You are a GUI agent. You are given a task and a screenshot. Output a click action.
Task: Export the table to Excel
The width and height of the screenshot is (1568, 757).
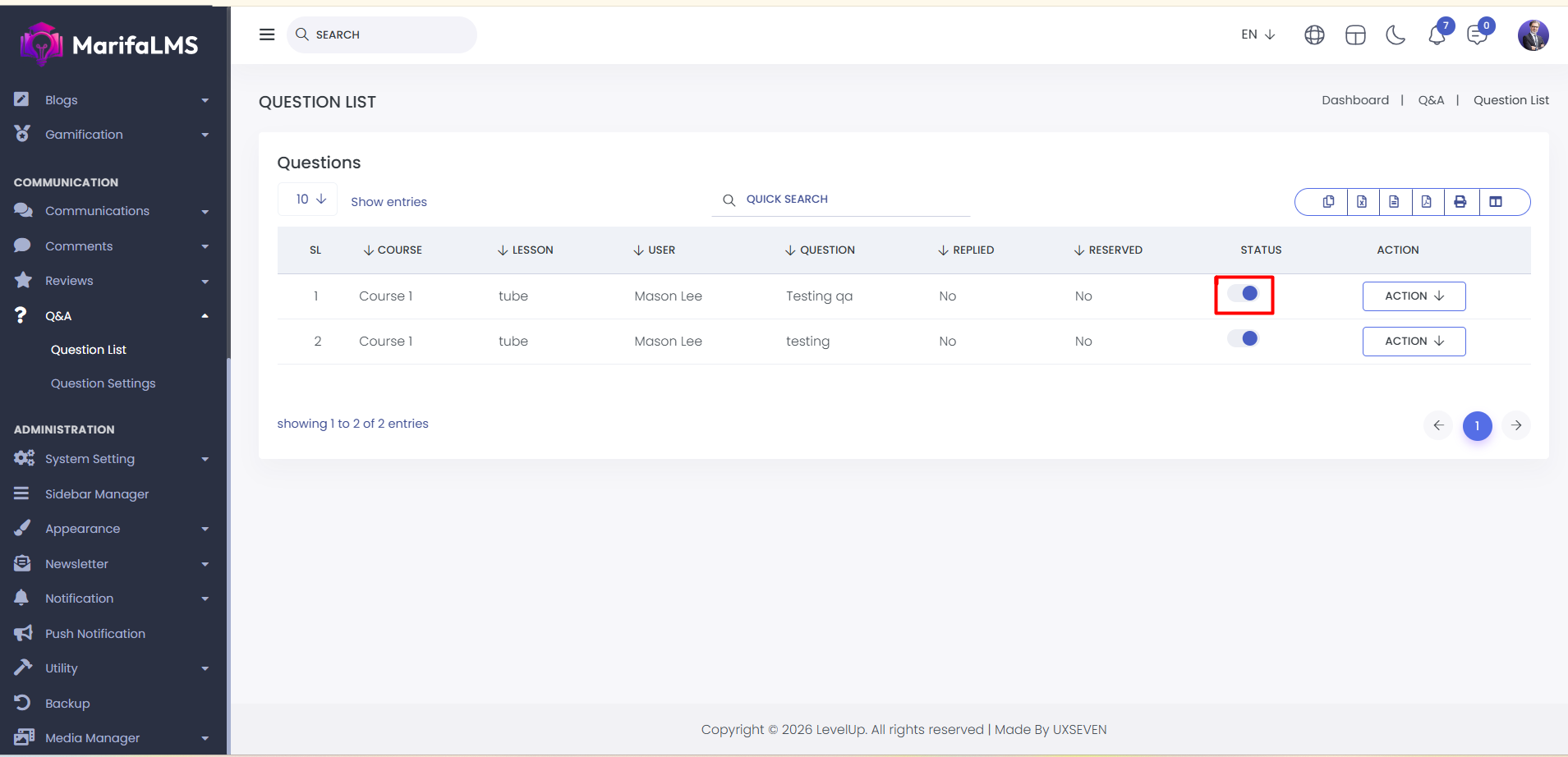point(1362,202)
